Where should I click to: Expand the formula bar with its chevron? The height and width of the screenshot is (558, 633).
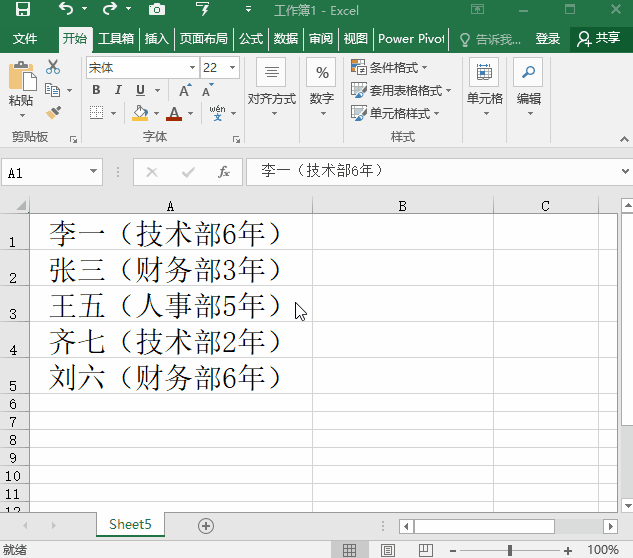pos(625,171)
